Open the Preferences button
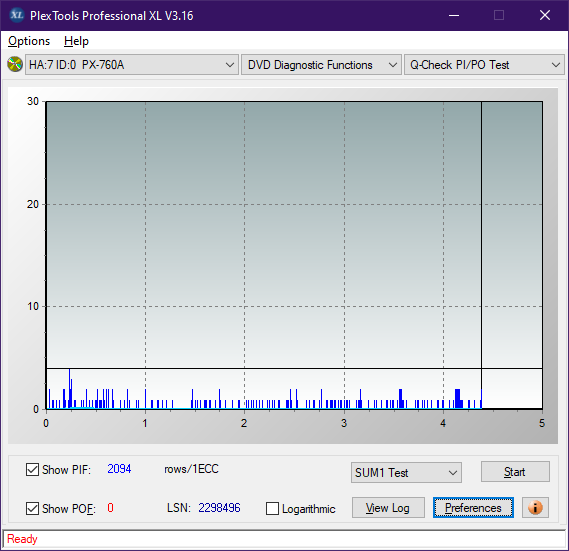This screenshot has height=551, width=569. (x=473, y=508)
